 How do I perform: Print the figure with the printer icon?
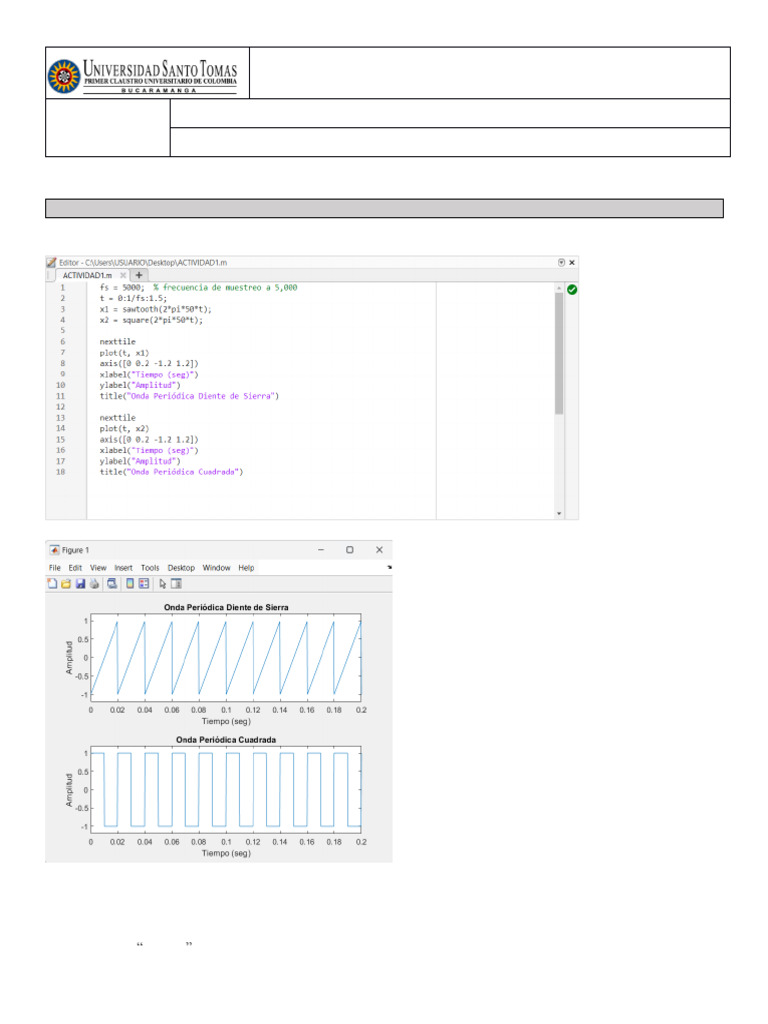(93, 584)
